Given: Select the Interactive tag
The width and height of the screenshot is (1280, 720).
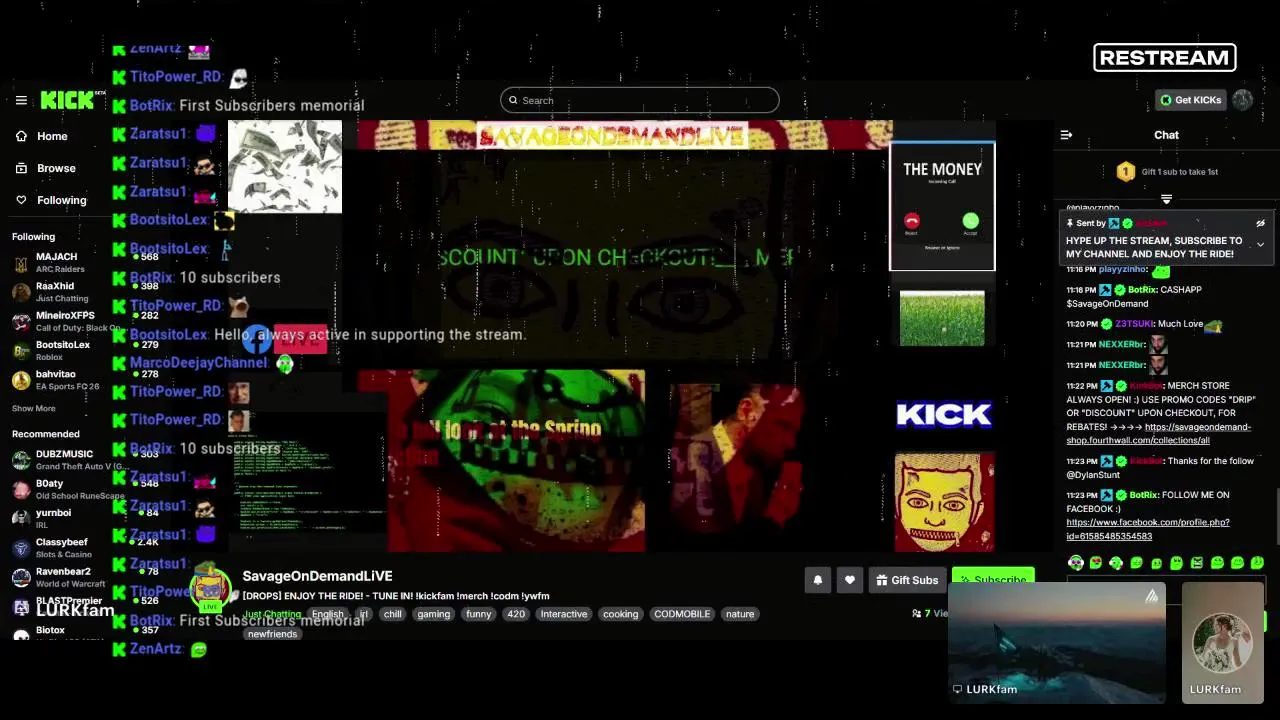Looking at the screenshot, I should tap(564, 614).
